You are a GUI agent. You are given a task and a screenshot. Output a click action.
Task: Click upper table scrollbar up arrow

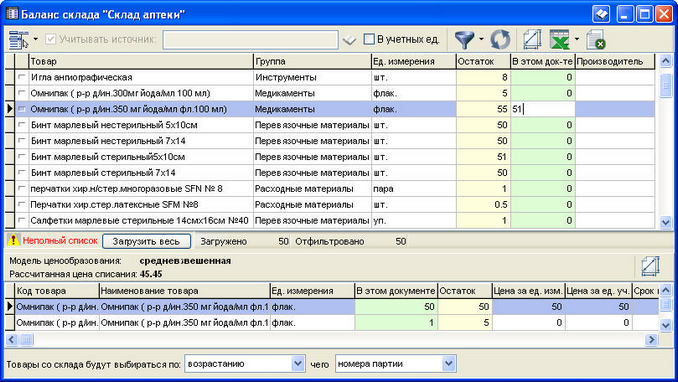tap(665, 61)
